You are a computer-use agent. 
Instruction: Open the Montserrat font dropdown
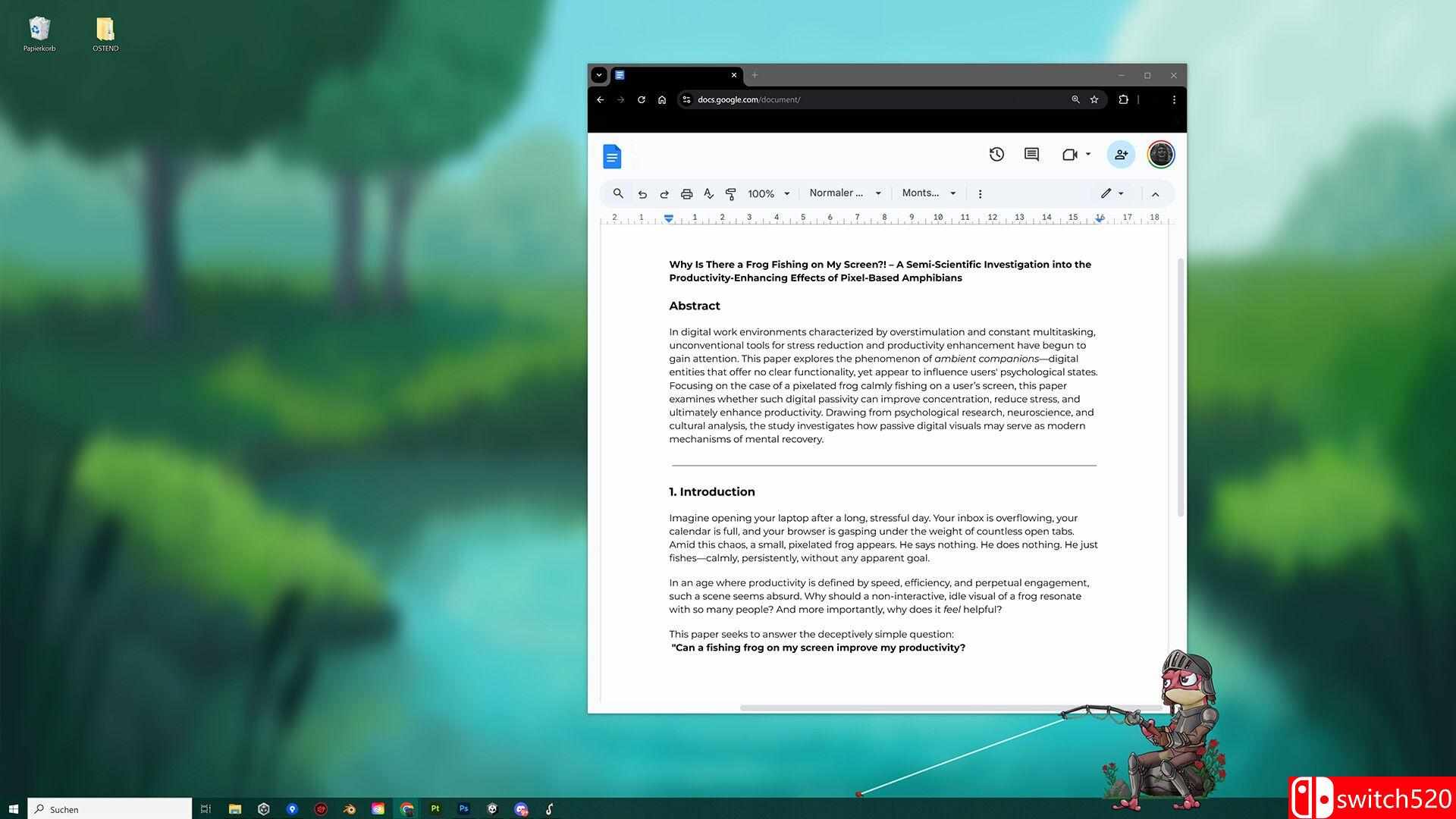[x=928, y=193]
